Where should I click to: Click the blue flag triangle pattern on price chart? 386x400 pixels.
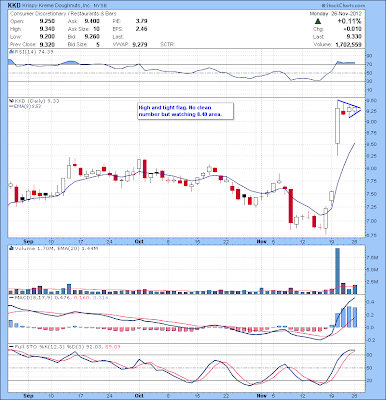coord(349,108)
